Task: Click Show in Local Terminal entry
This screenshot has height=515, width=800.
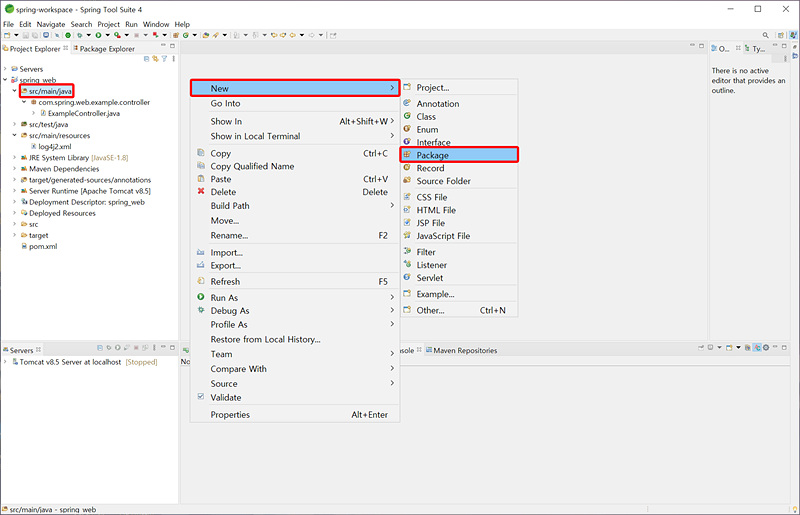Action: pyautogui.click(x=294, y=136)
